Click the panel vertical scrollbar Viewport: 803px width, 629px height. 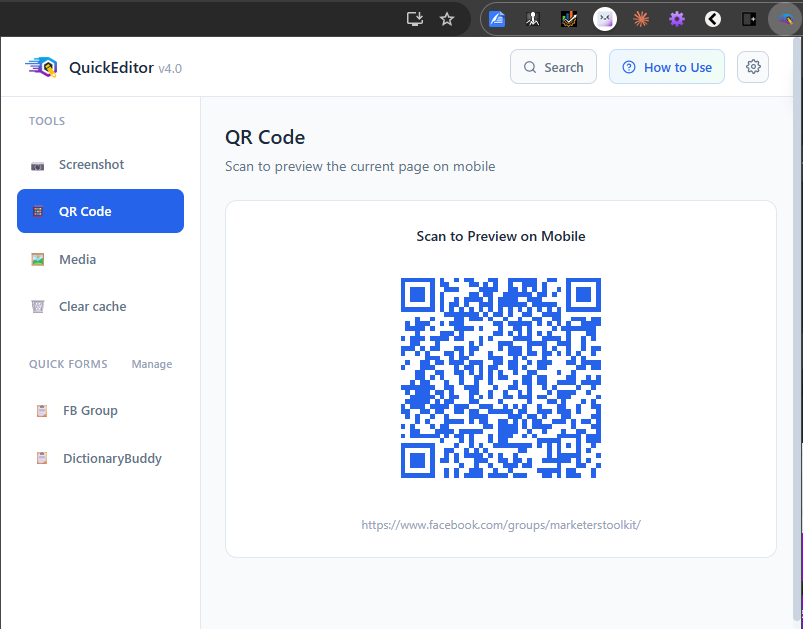tap(797, 328)
